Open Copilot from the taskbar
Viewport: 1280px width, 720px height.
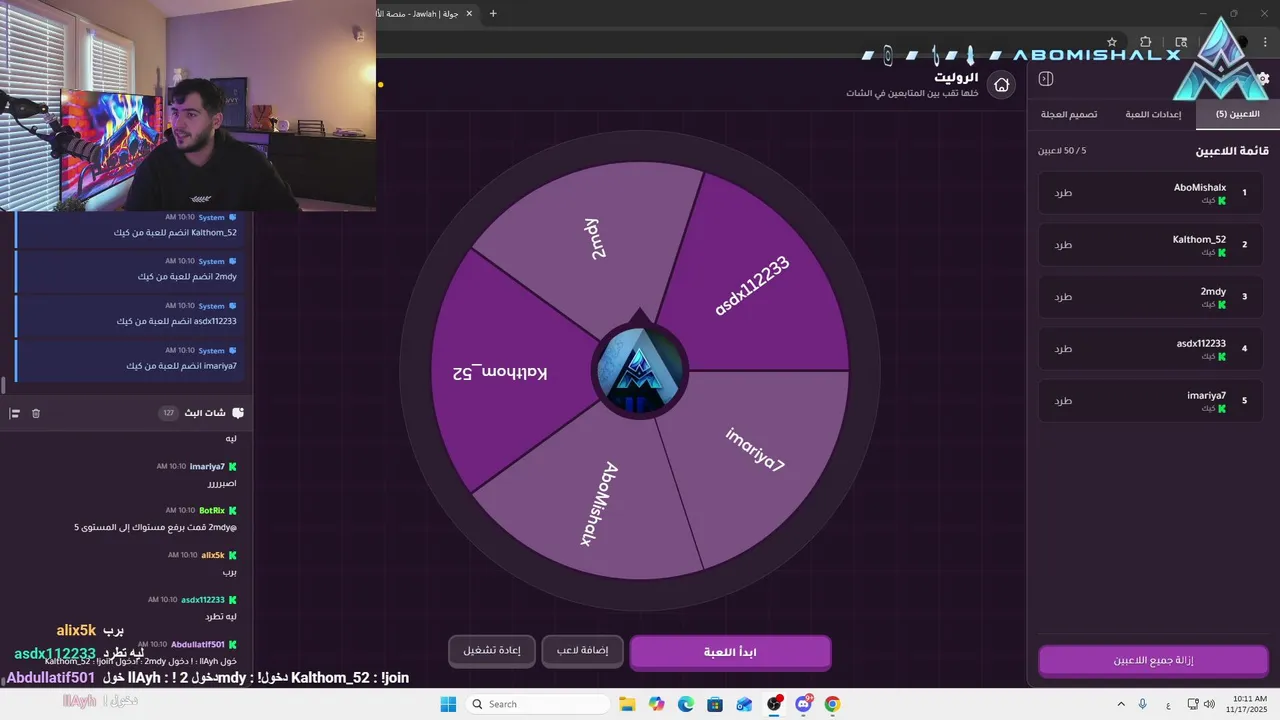tap(656, 704)
